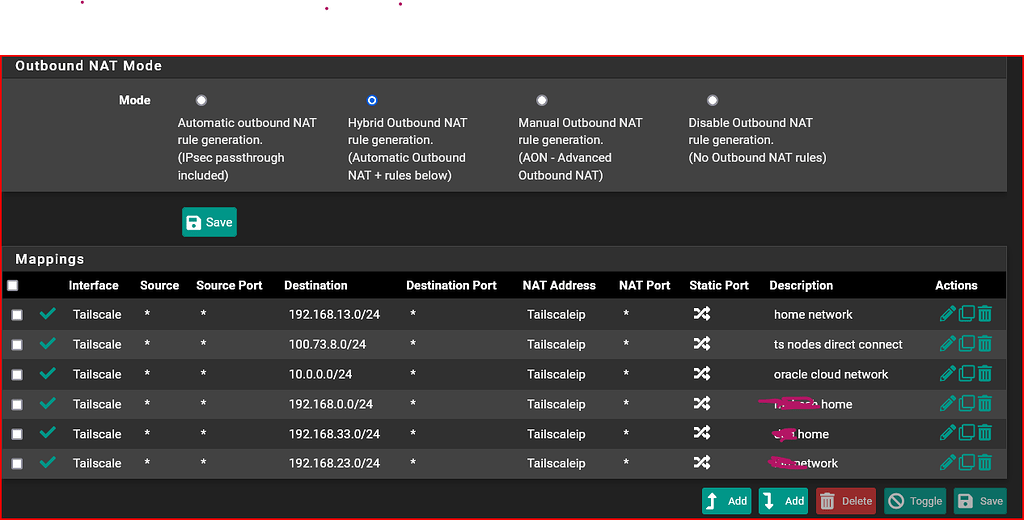This screenshot has width=1024, height=520.
Task: Edit the 192.168.33.0/24 mapping
Action: [x=947, y=434]
